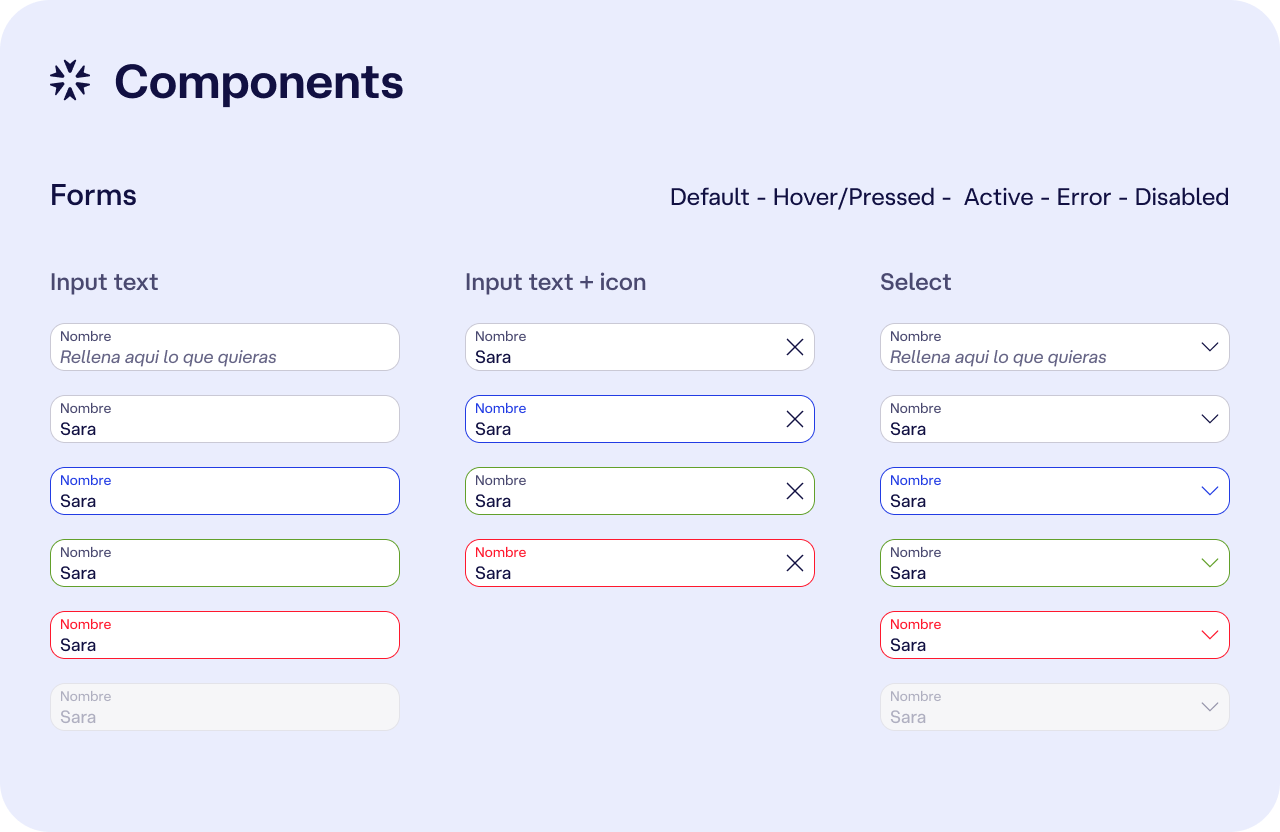Click the red-bordered error text input
Viewport: 1280px width, 832px height.
pyautogui.click(x=225, y=635)
